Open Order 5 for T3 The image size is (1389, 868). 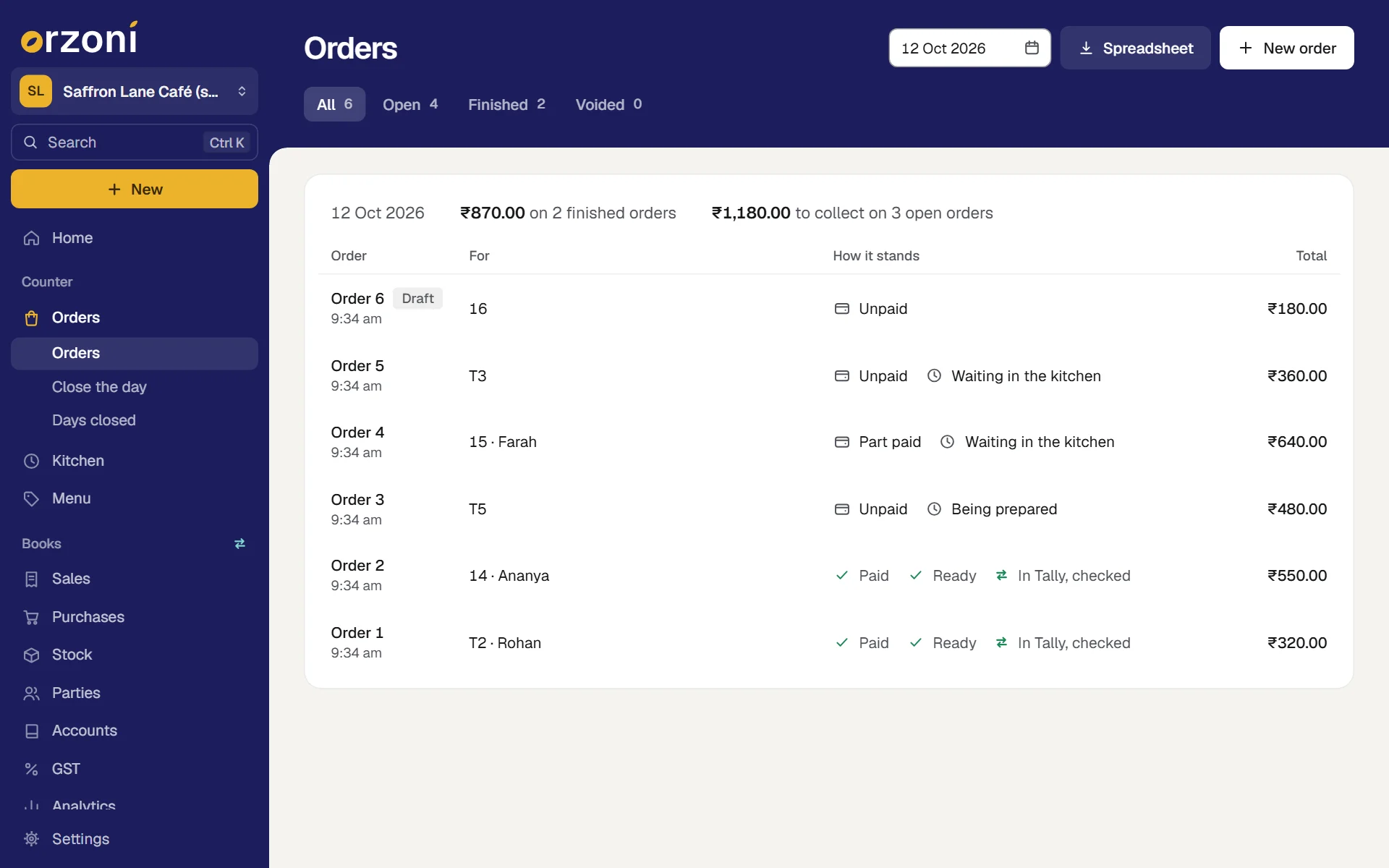(x=828, y=375)
